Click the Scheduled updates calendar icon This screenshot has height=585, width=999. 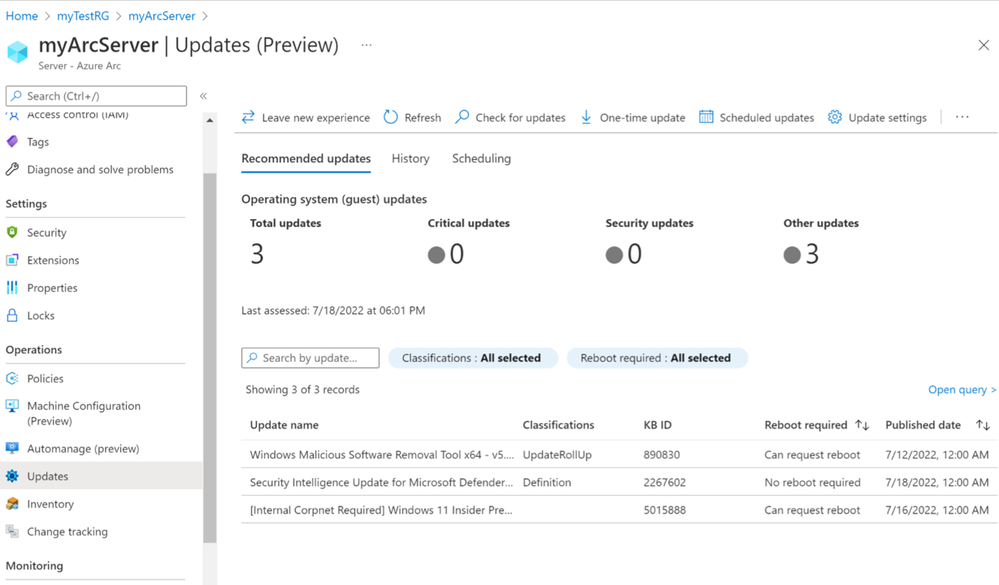pyautogui.click(x=706, y=117)
